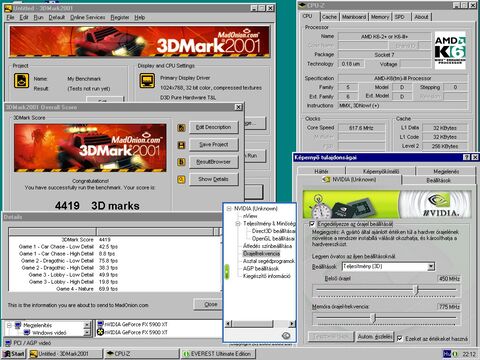Click the Edit Description button

[x=214, y=127]
